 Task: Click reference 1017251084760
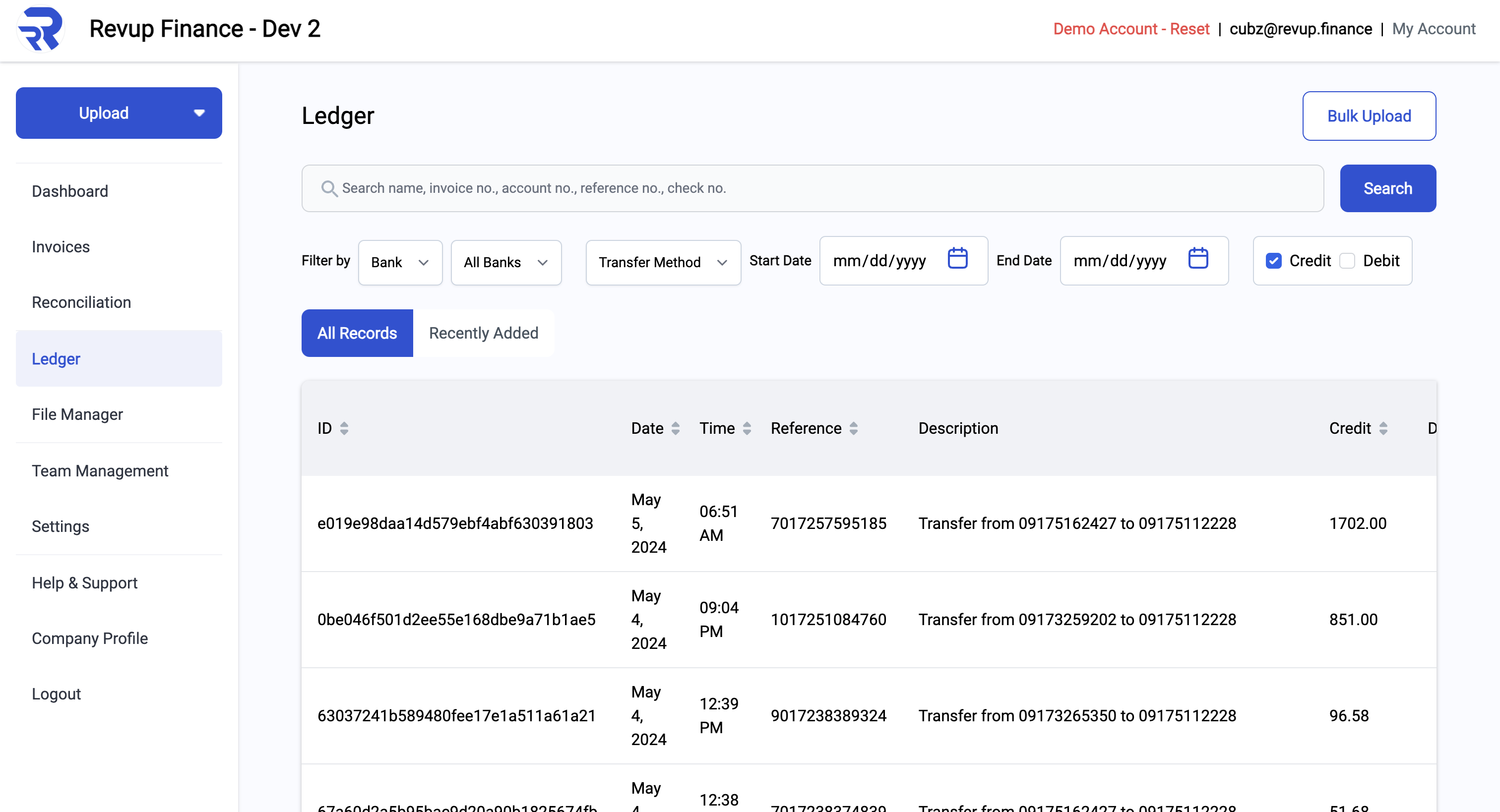tap(828, 619)
